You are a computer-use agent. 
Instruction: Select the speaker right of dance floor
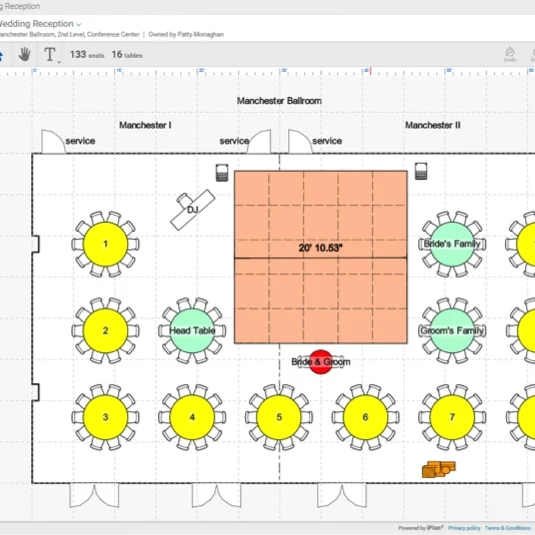[421, 171]
